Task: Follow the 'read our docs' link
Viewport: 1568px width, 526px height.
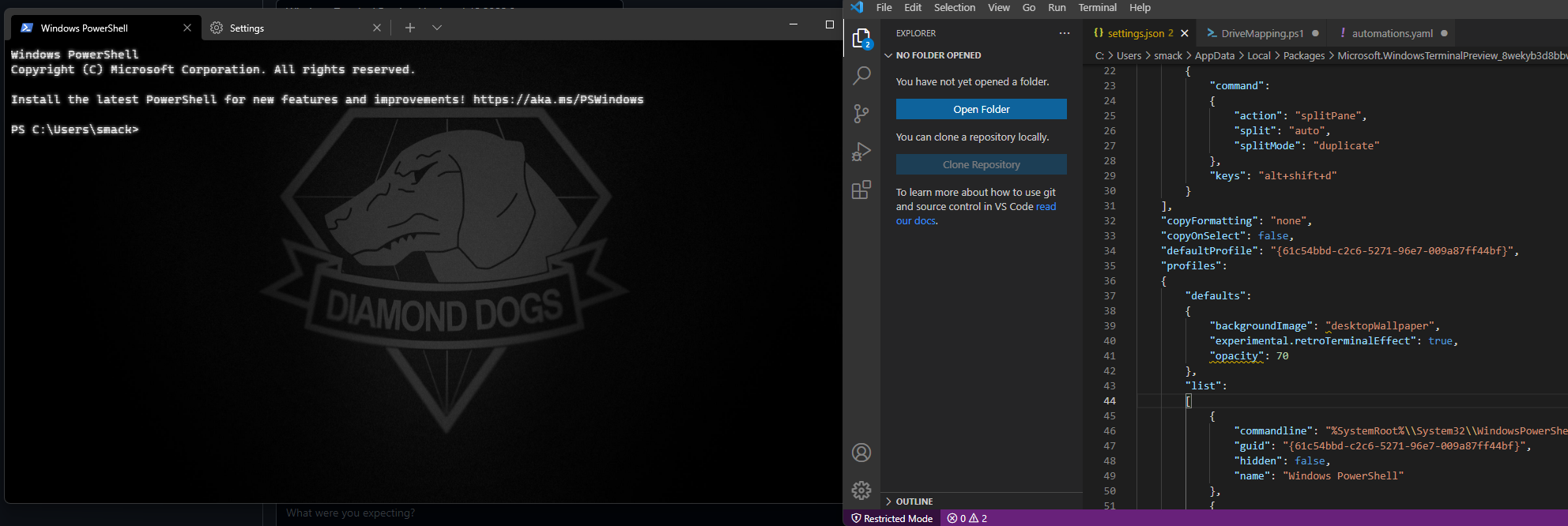Action: 1046,207
